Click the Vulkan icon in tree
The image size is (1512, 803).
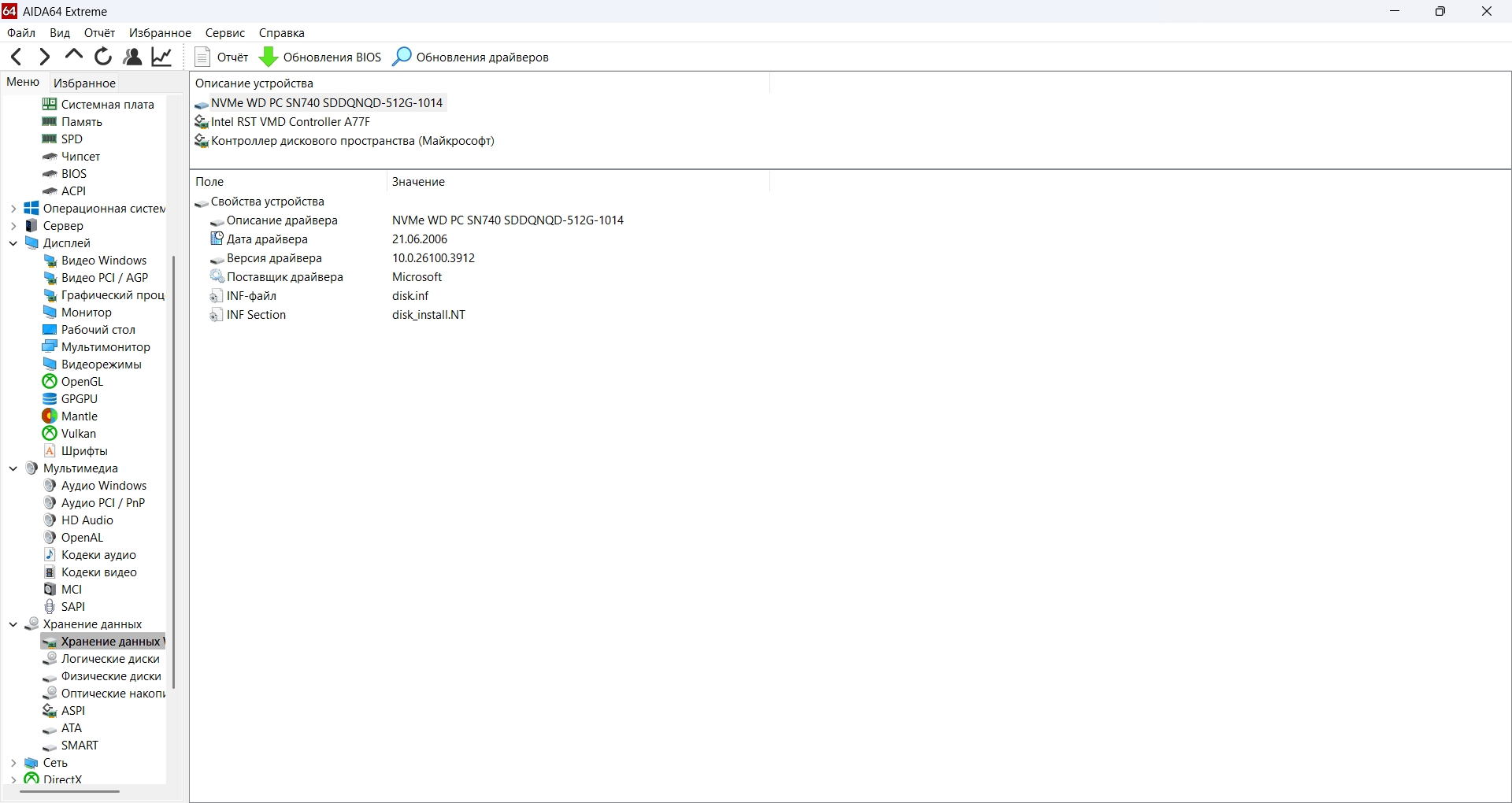pos(50,434)
